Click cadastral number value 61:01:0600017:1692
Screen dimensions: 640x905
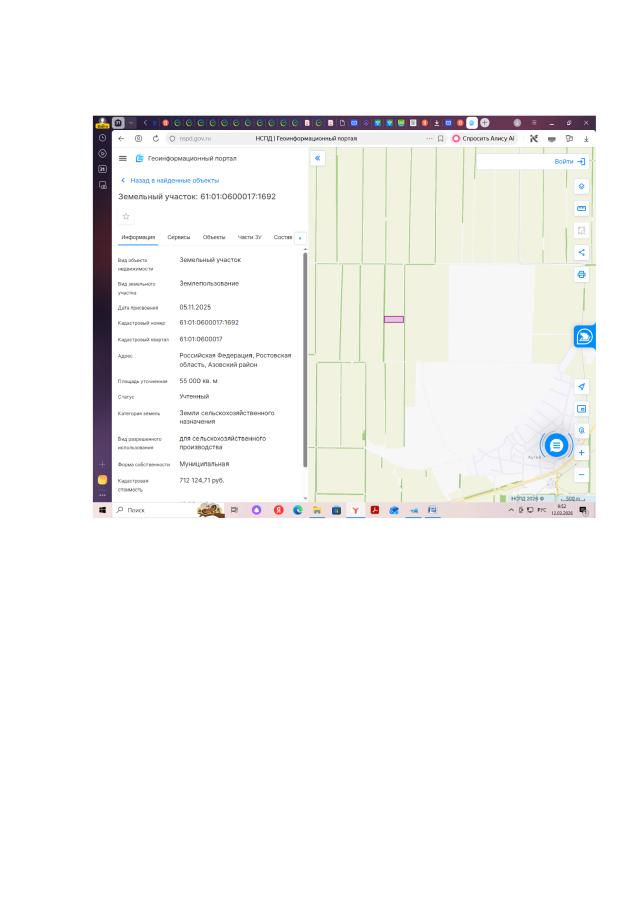click(209, 323)
